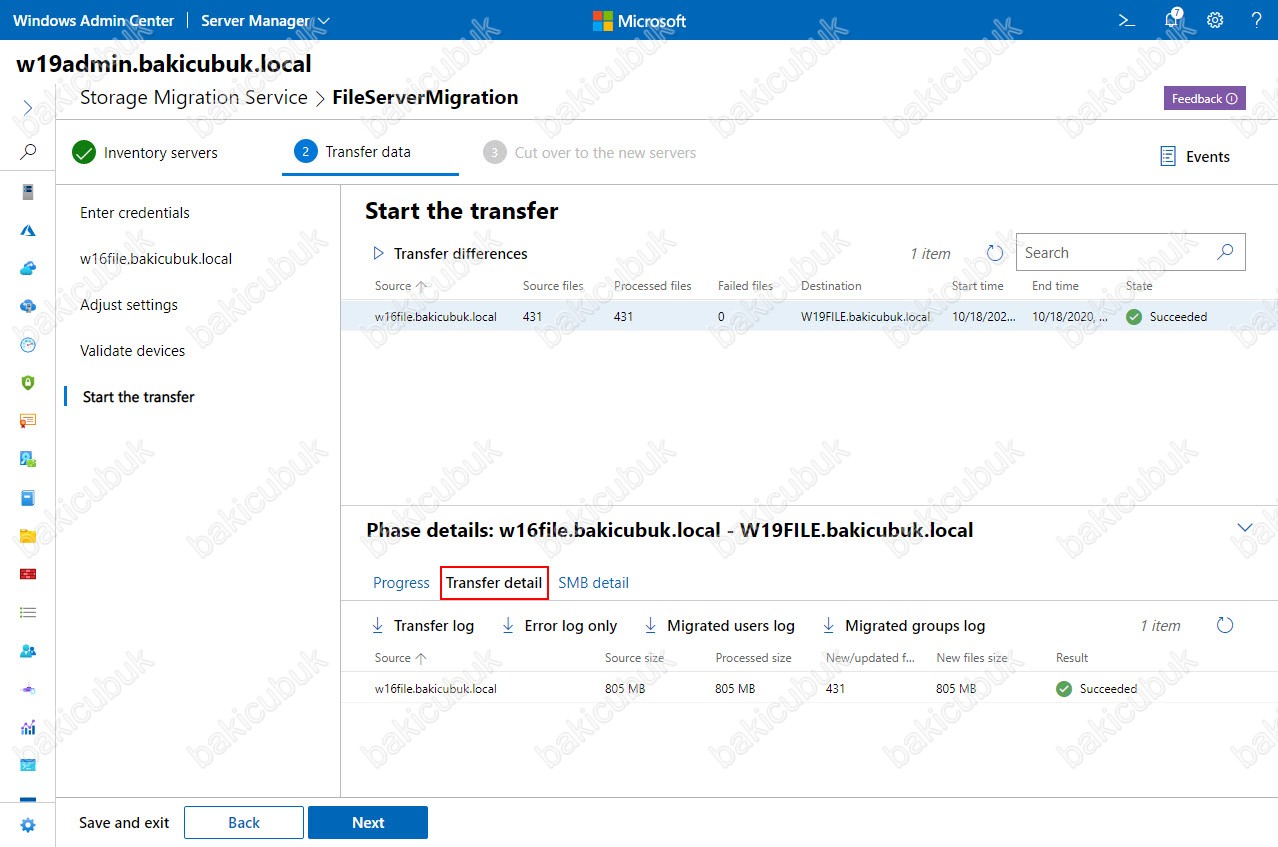This screenshot has height=847, width=1278.
Task: Download the Migrated groups log
Action: 903,626
